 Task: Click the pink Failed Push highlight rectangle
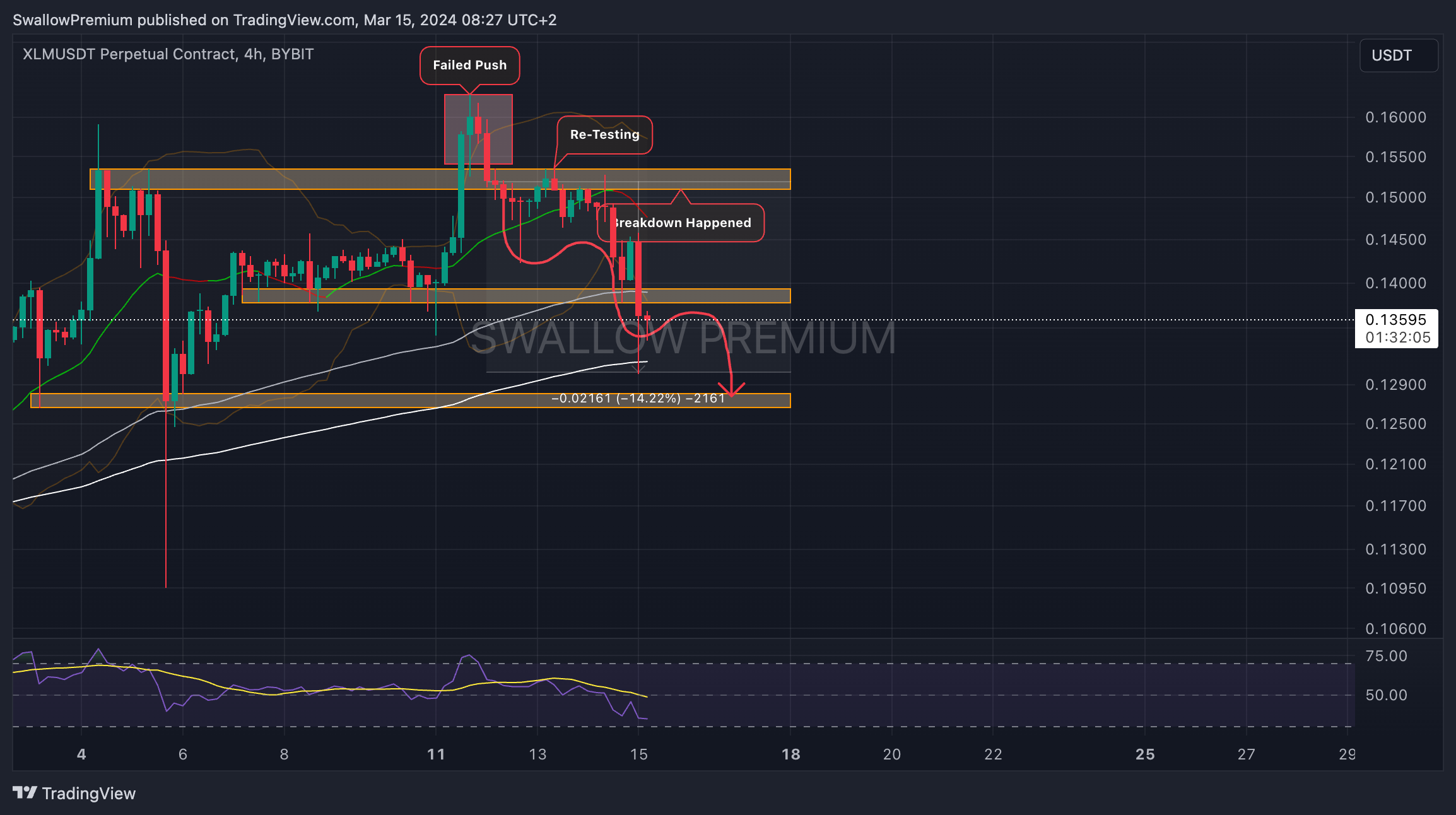[x=478, y=129]
